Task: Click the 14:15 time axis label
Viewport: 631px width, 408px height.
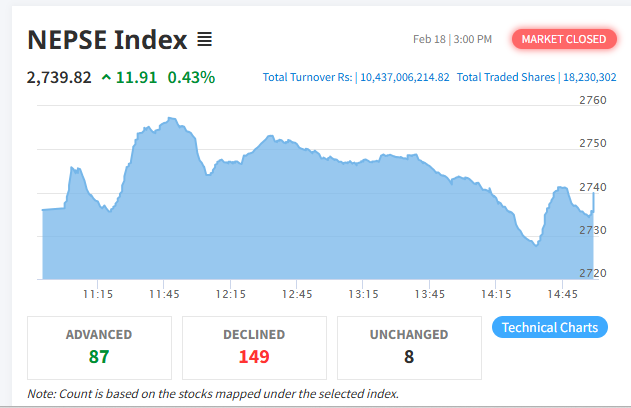Action: [496, 294]
